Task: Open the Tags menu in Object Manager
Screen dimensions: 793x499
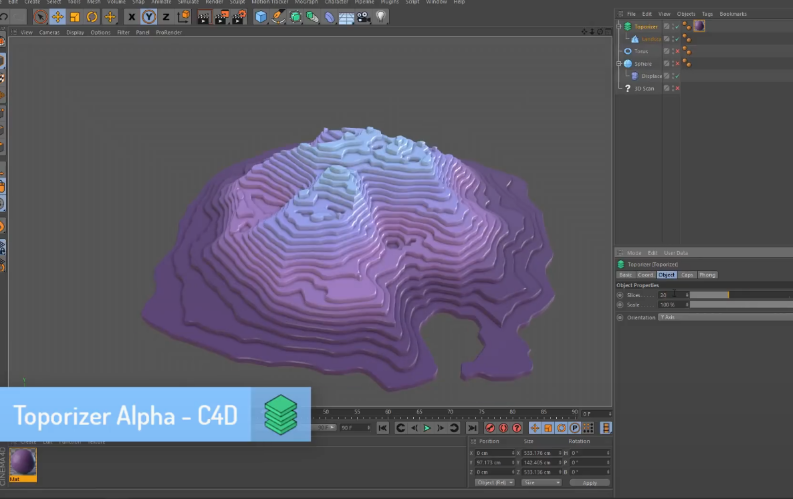Action: pyautogui.click(x=707, y=14)
